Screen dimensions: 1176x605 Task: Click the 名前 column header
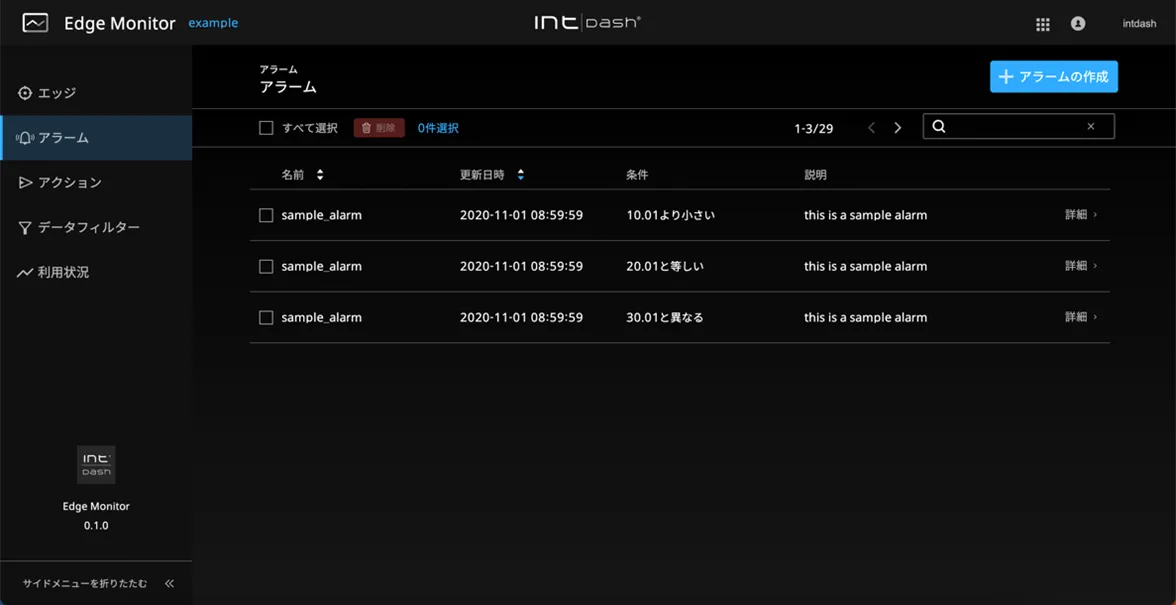pyautogui.click(x=292, y=175)
